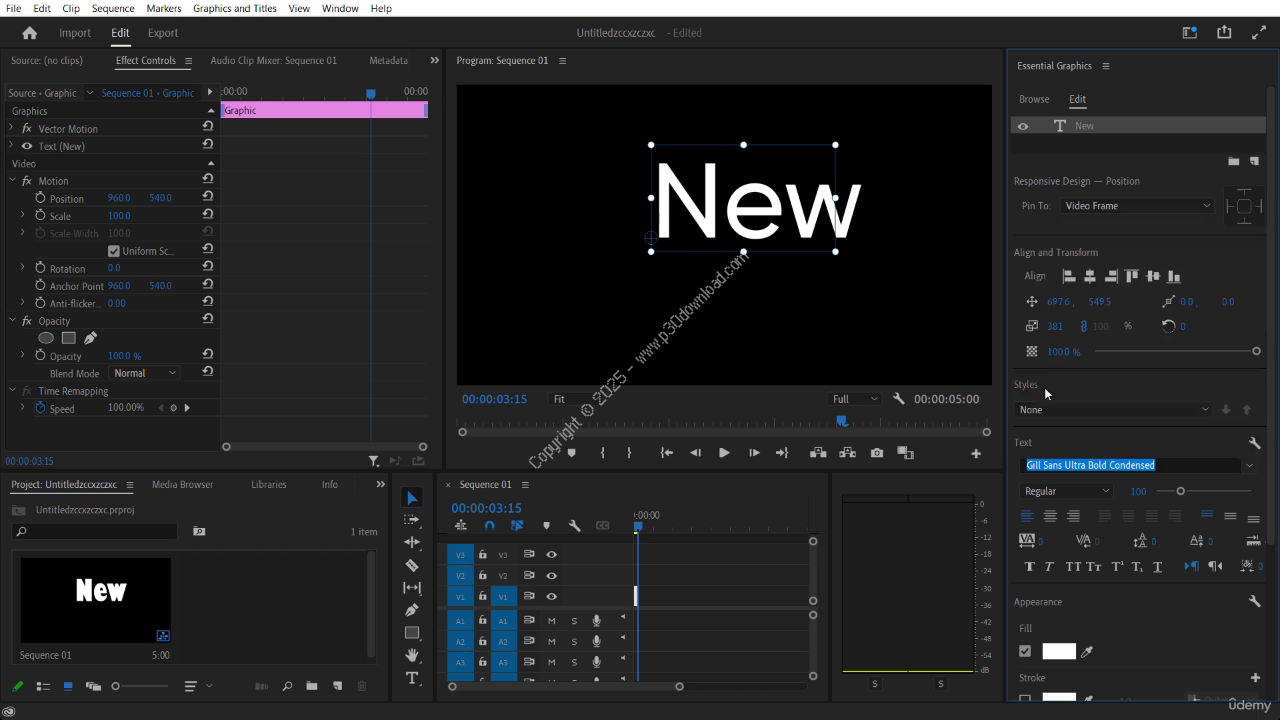Select the Pen tool in the toolbar
Viewport: 1280px width, 720px height.
tap(411, 610)
